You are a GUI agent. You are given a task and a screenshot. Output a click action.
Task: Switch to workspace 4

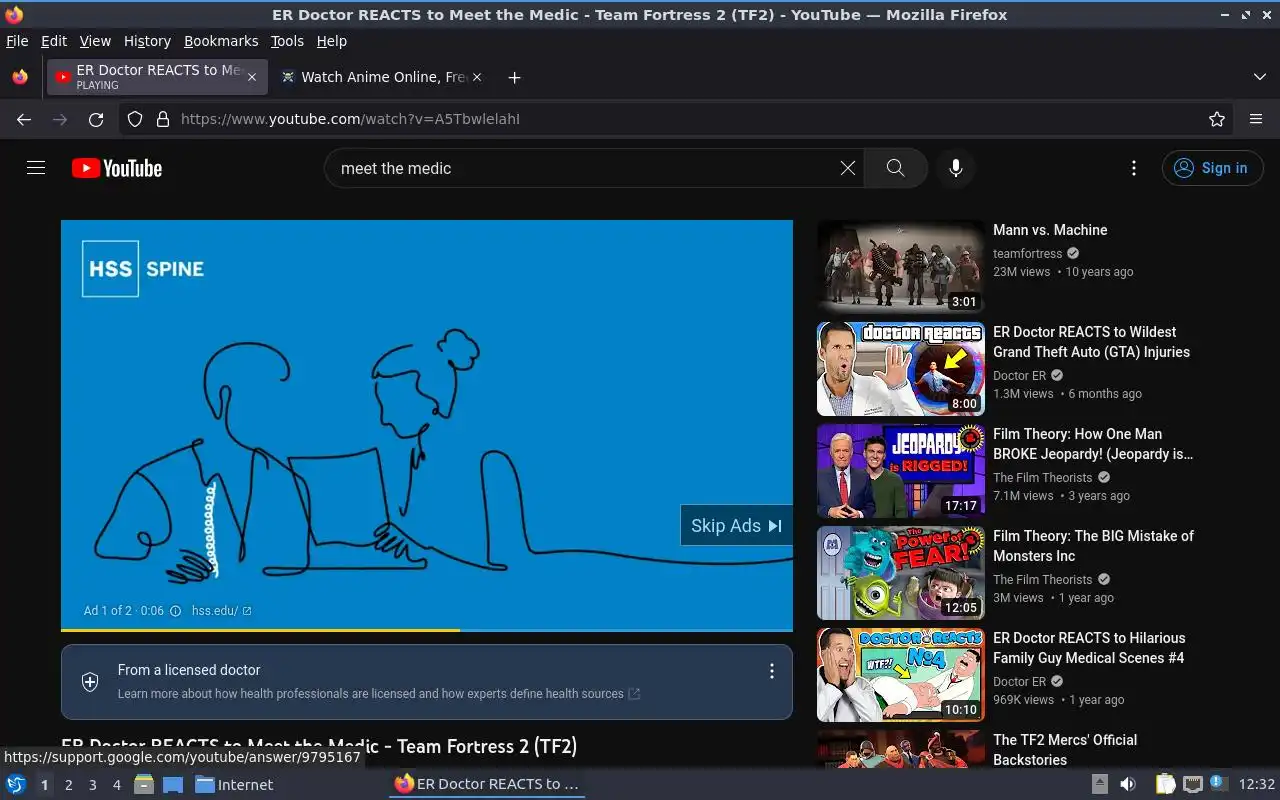(x=117, y=785)
